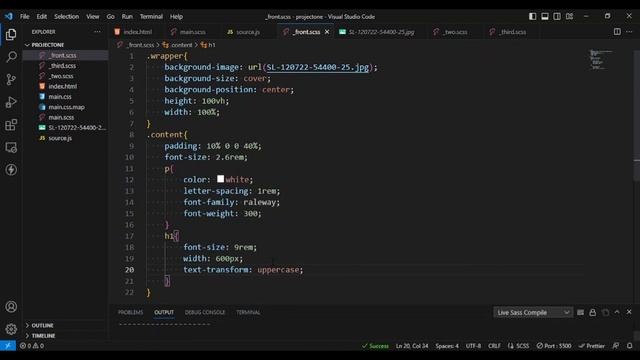This screenshot has height=360, width=640.
Task: Open the Run menu
Action: 127,16
